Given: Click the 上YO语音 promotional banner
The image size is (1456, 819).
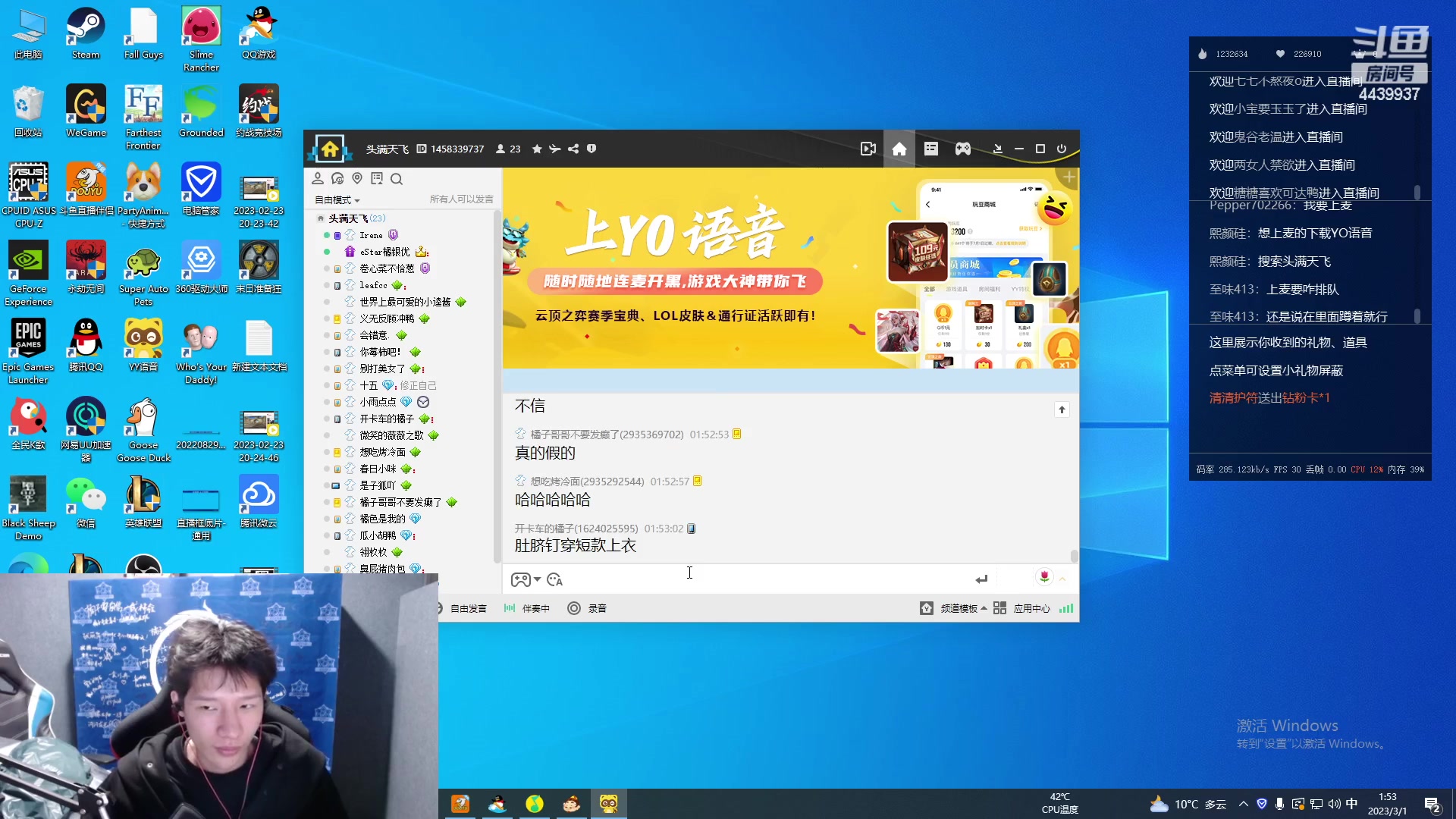Looking at the screenshot, I should (x=790, y=268).
